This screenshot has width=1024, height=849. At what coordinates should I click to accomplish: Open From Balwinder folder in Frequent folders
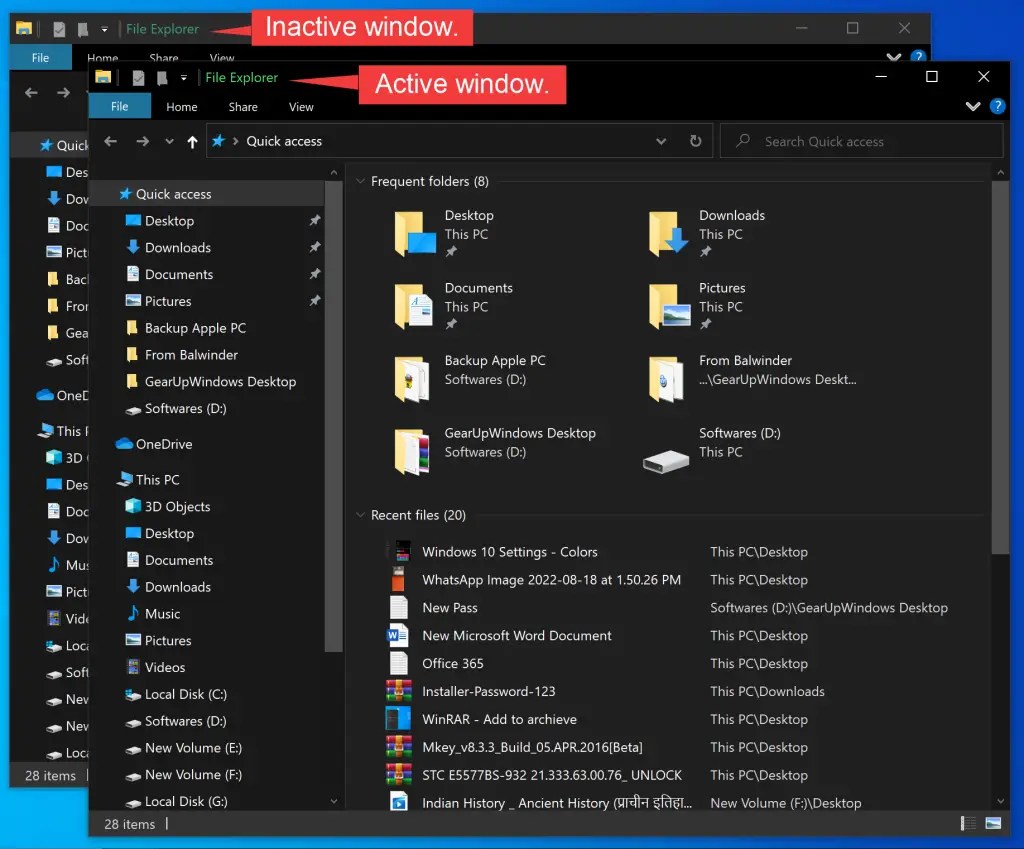(x=666, y=378)
